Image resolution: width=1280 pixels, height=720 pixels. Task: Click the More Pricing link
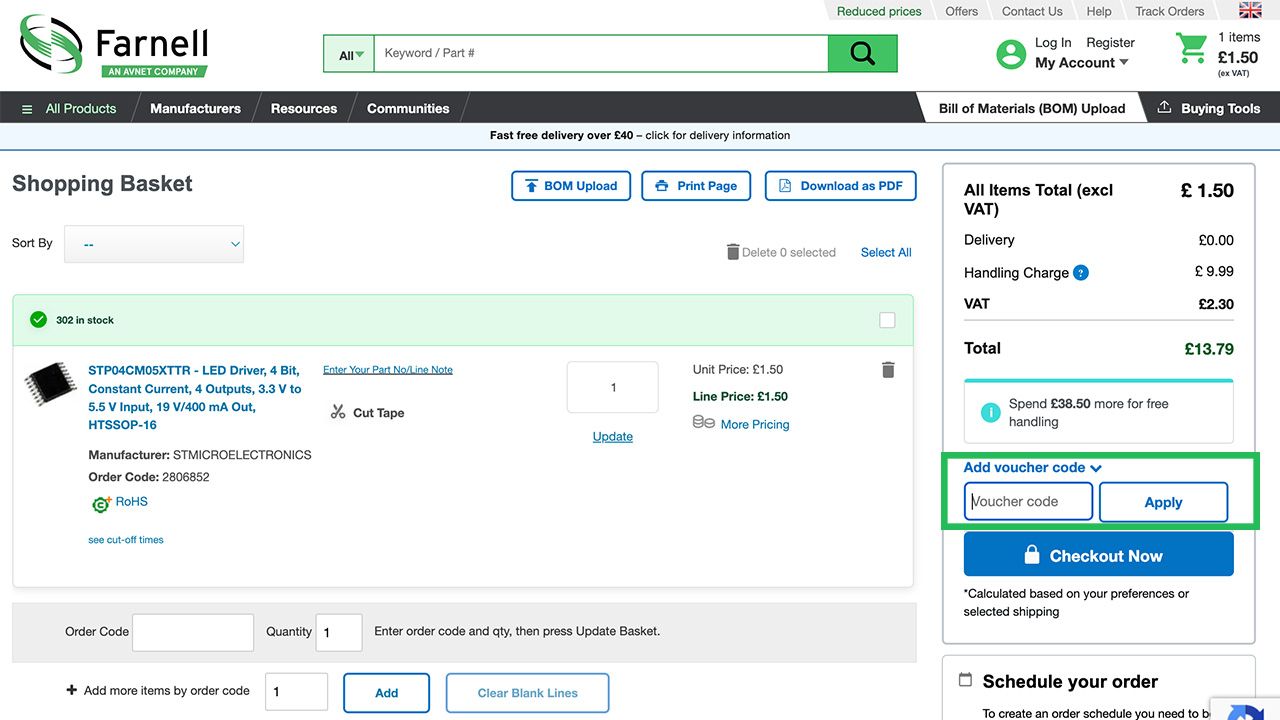755,424
